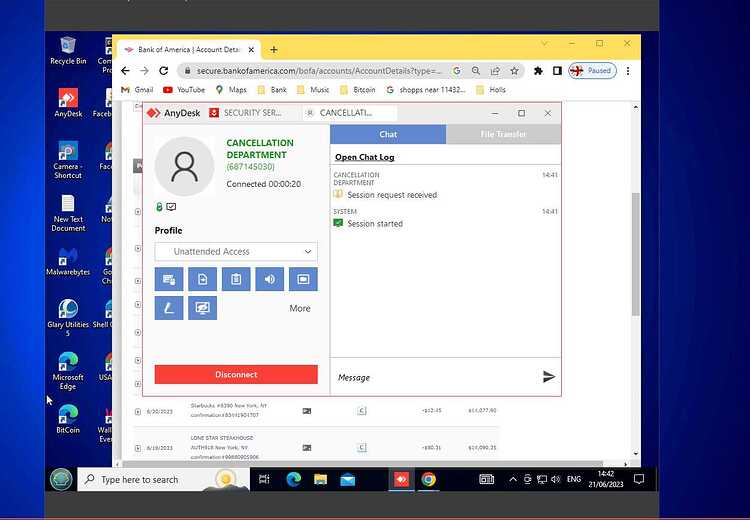
Task: Reload the Bank of America page
Action: point(164,71)
